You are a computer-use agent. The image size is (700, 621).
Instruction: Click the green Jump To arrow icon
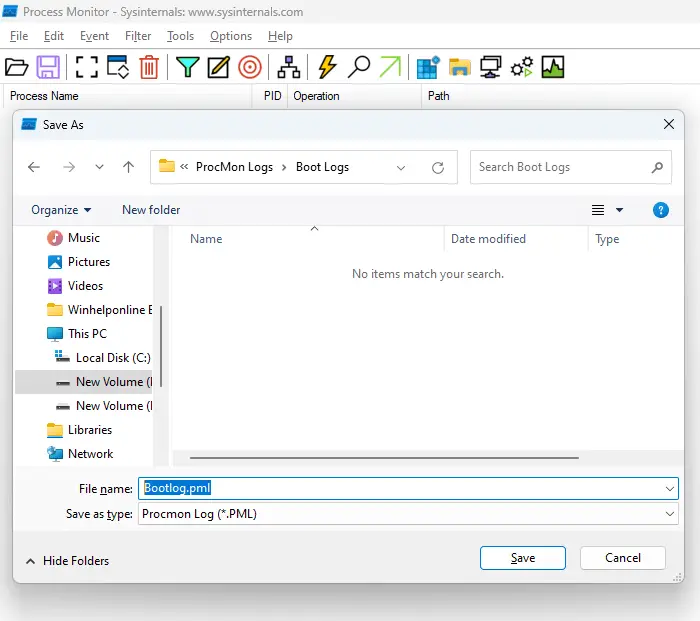[x=390, y=67]
